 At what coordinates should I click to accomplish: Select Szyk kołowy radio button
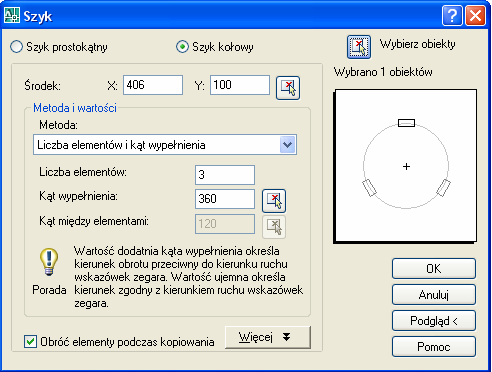coord(182,47)
